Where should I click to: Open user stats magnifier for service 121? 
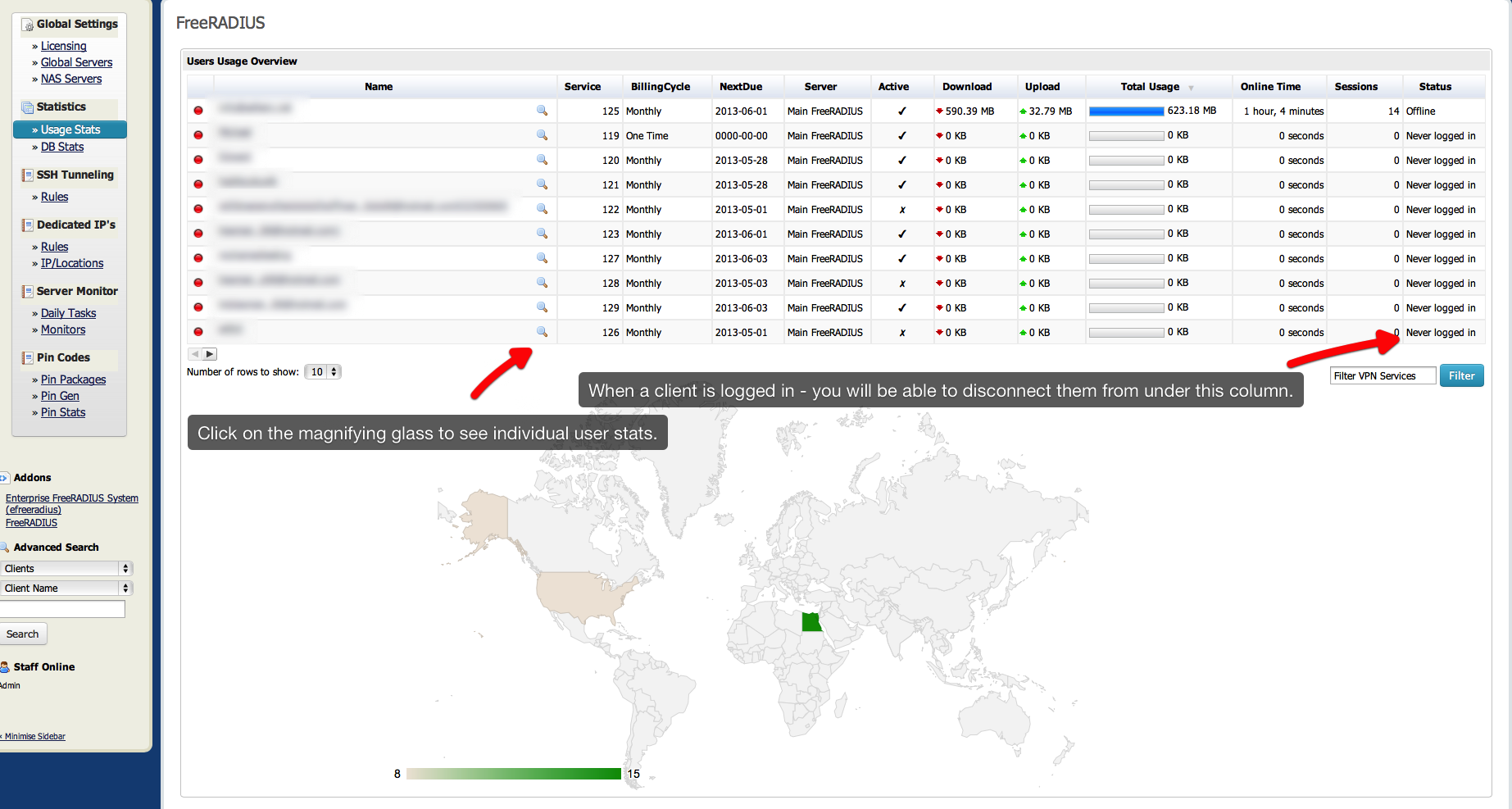(x=542, y=184)
